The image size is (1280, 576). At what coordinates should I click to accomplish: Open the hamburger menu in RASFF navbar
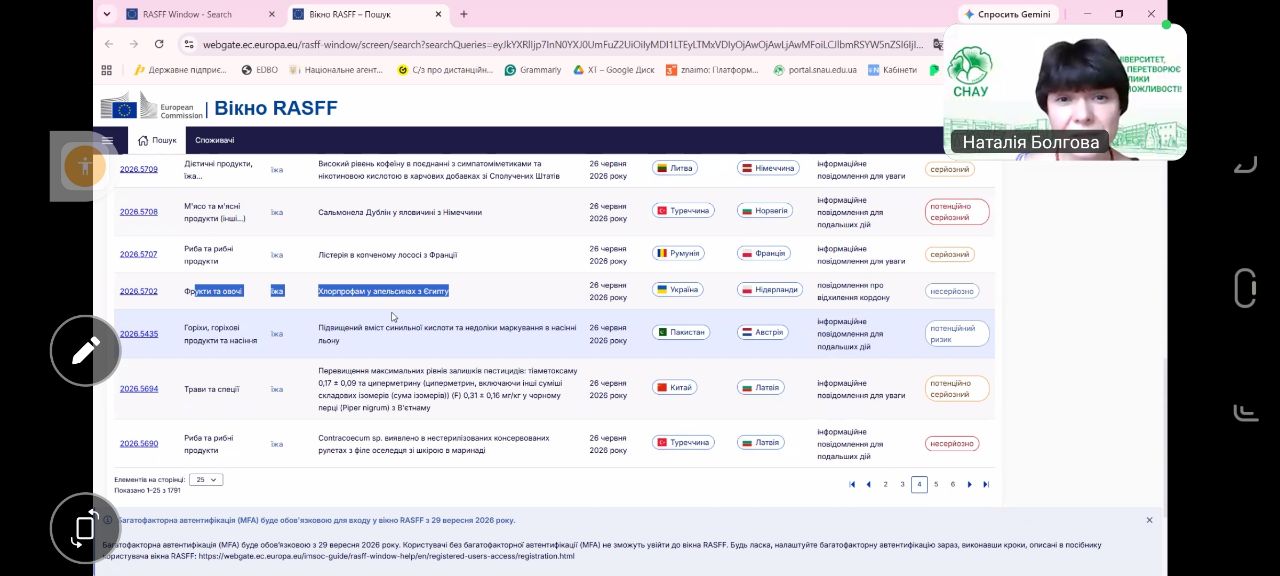107,140
